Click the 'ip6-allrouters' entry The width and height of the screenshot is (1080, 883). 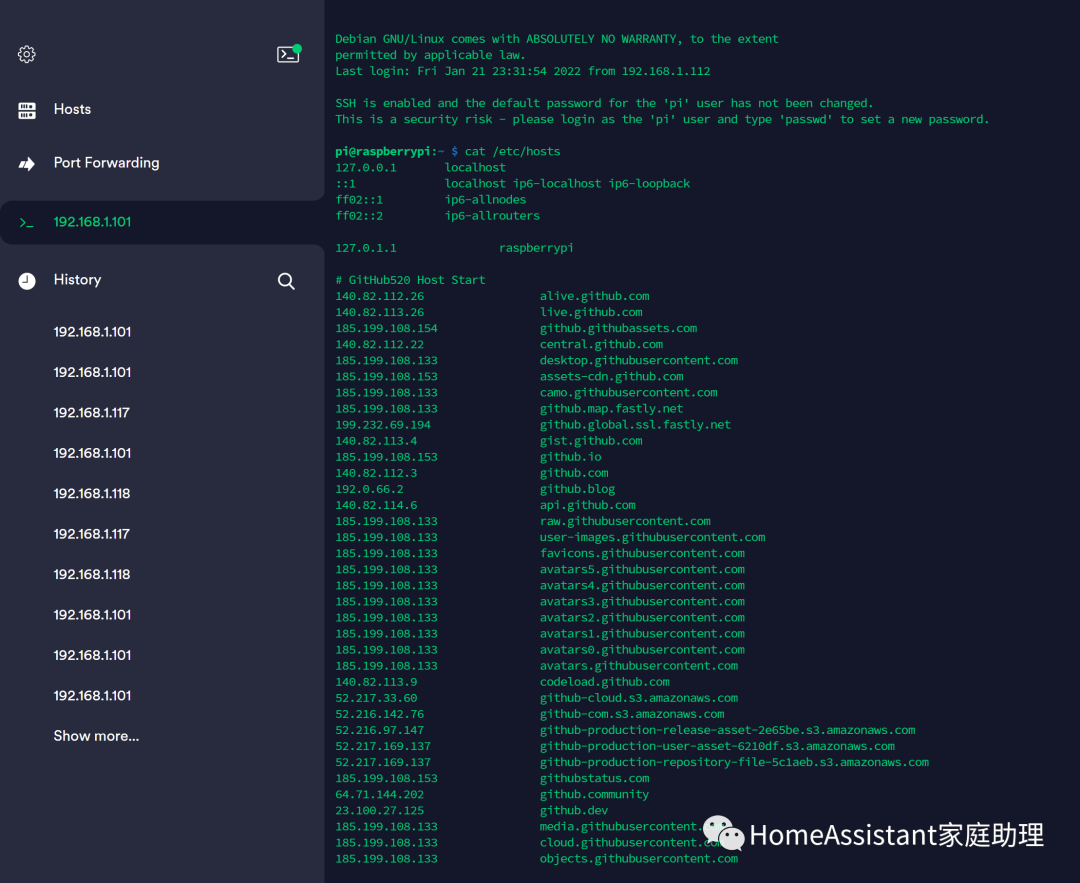click(x=492, y=216)
